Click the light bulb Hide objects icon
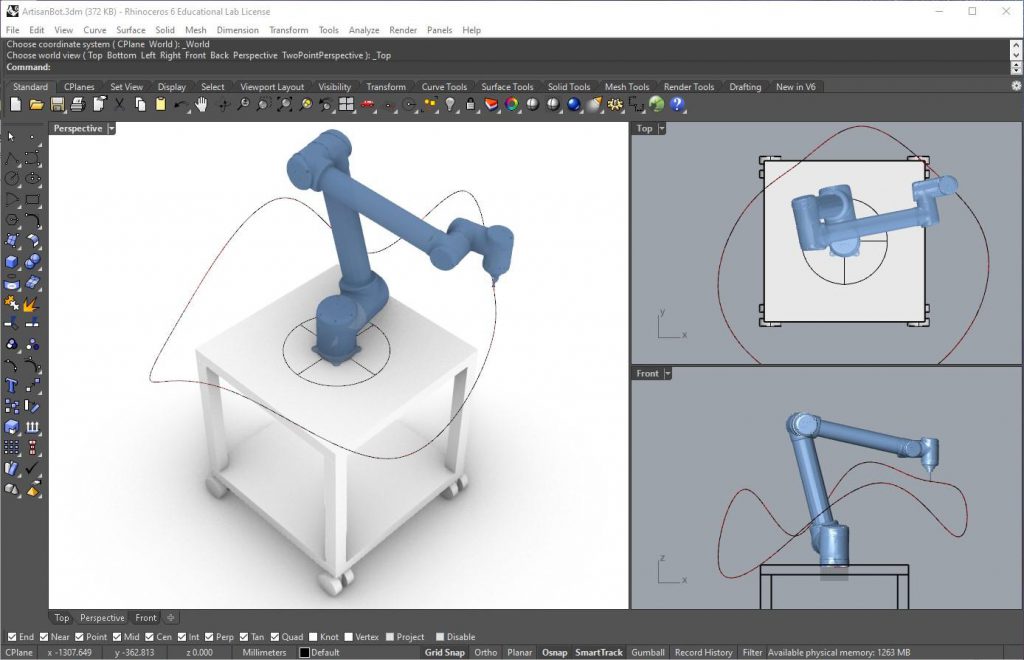 point(450,104)
